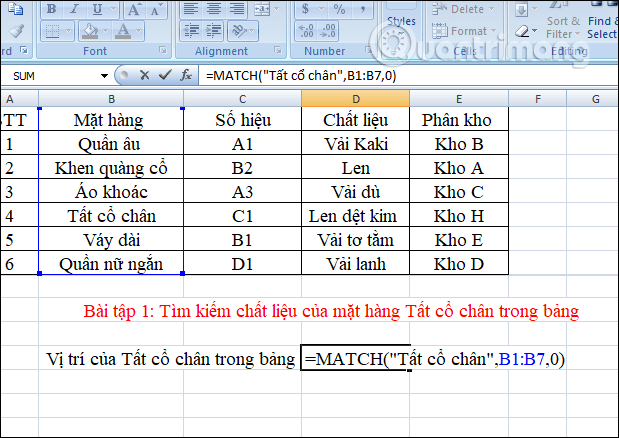Click cell containing 'Len dệt kim'
The image size is (619, 438).
(x=356, y=216)
